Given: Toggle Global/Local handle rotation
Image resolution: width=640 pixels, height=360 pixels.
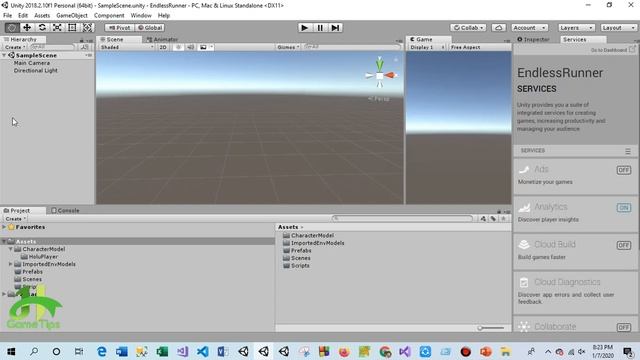Looking at the screenshot, I should 150,28.
